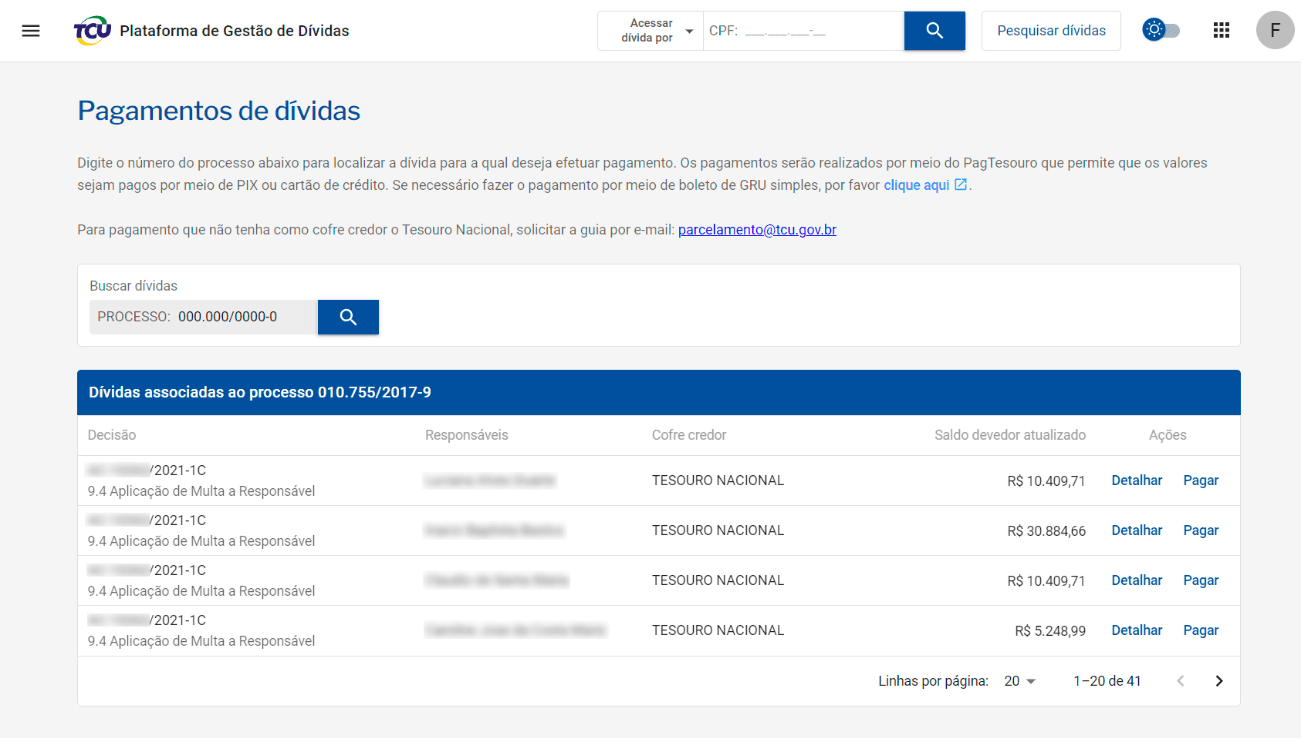Image resolution: width=1301 pixels, height=738 pixels.
Task: Open the apps grid launcher
Action: point(1221,30)
